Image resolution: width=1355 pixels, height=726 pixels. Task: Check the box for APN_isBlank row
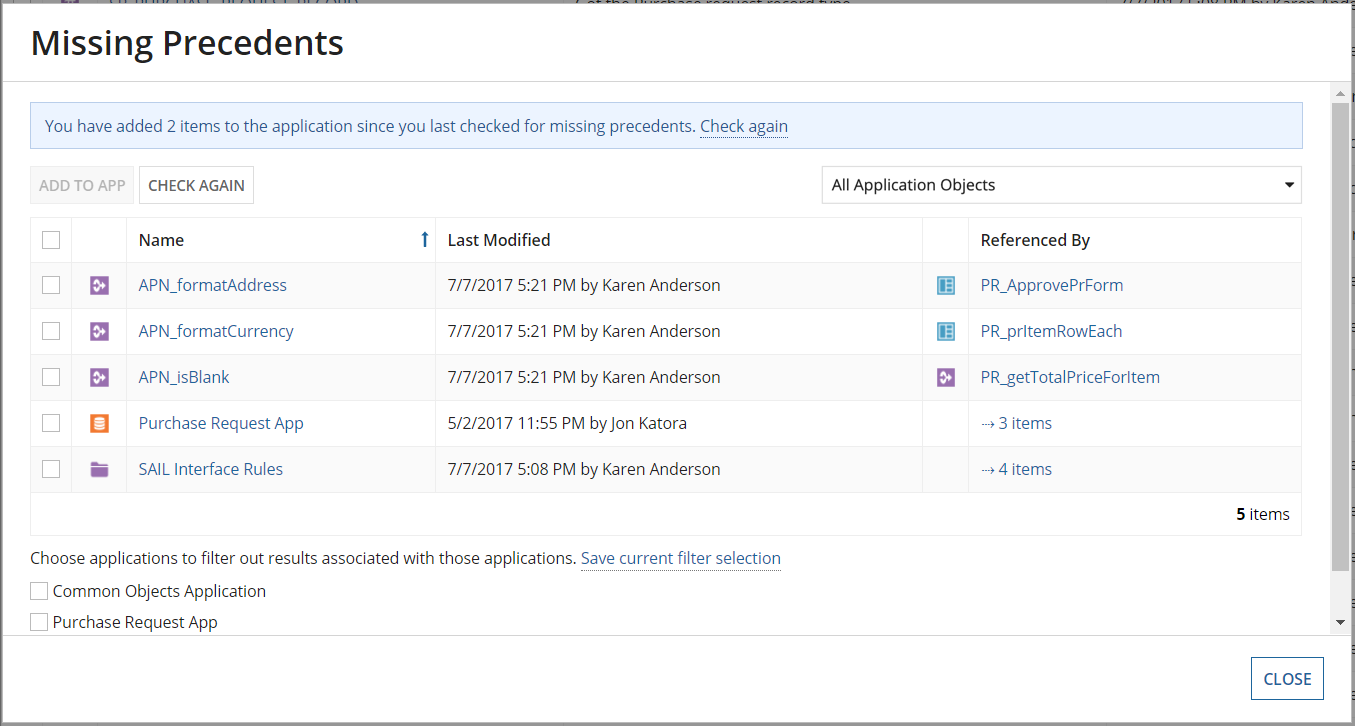click(51, 378)
